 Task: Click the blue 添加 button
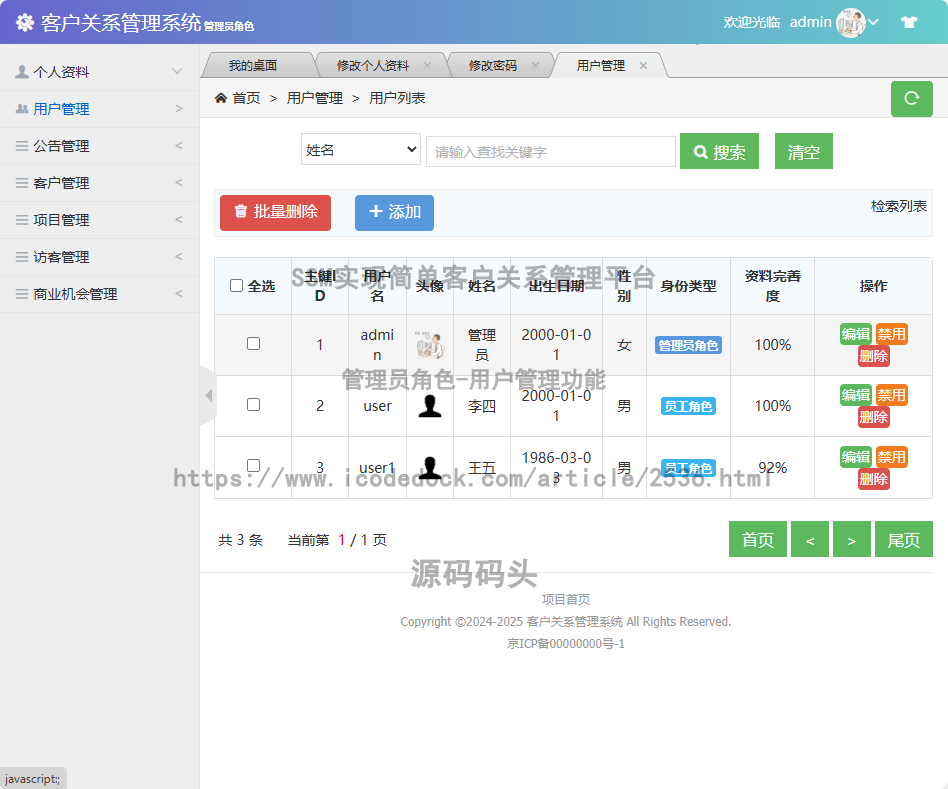(x=394, y=212)
